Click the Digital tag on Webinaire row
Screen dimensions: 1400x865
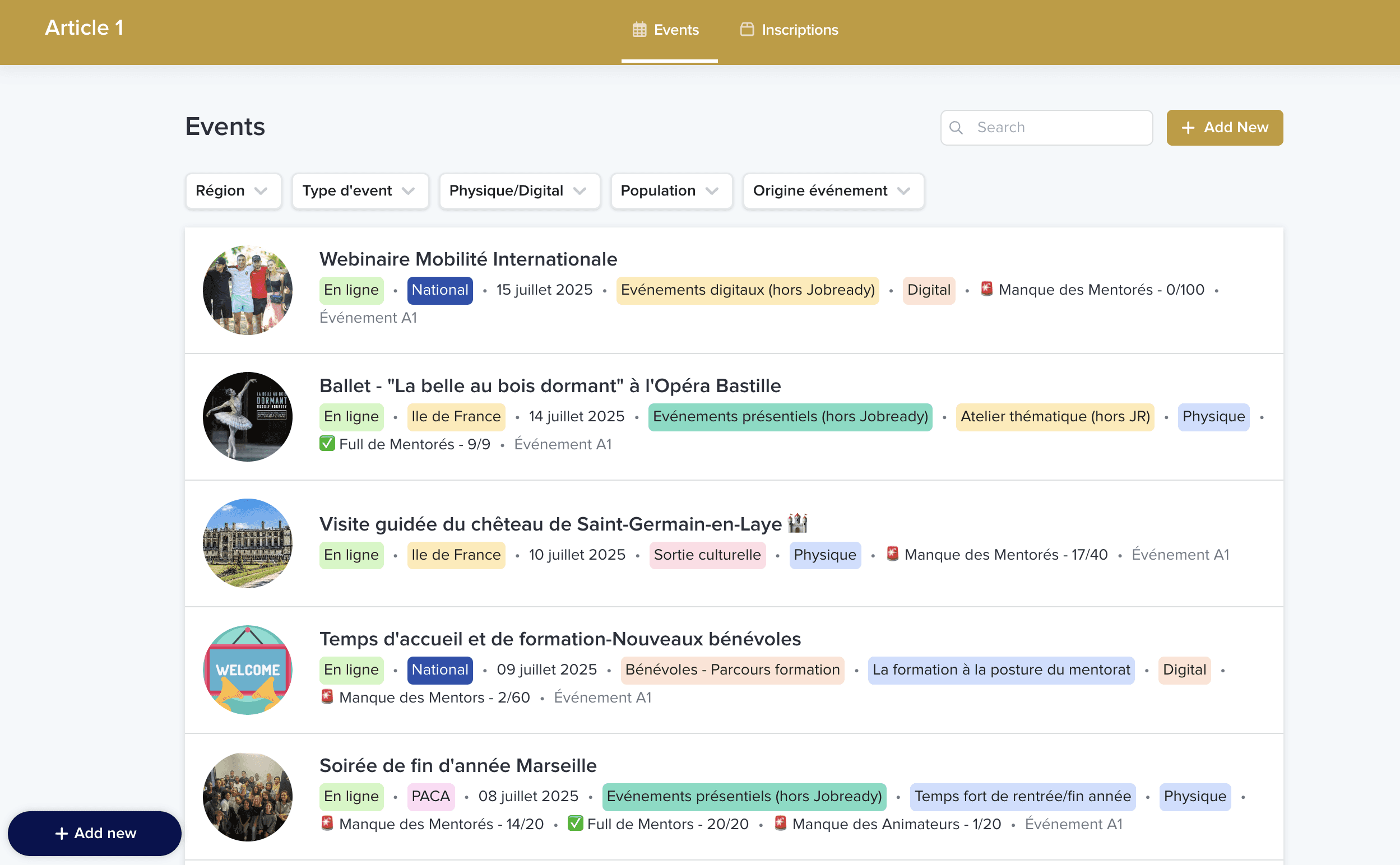coord(929,290)
